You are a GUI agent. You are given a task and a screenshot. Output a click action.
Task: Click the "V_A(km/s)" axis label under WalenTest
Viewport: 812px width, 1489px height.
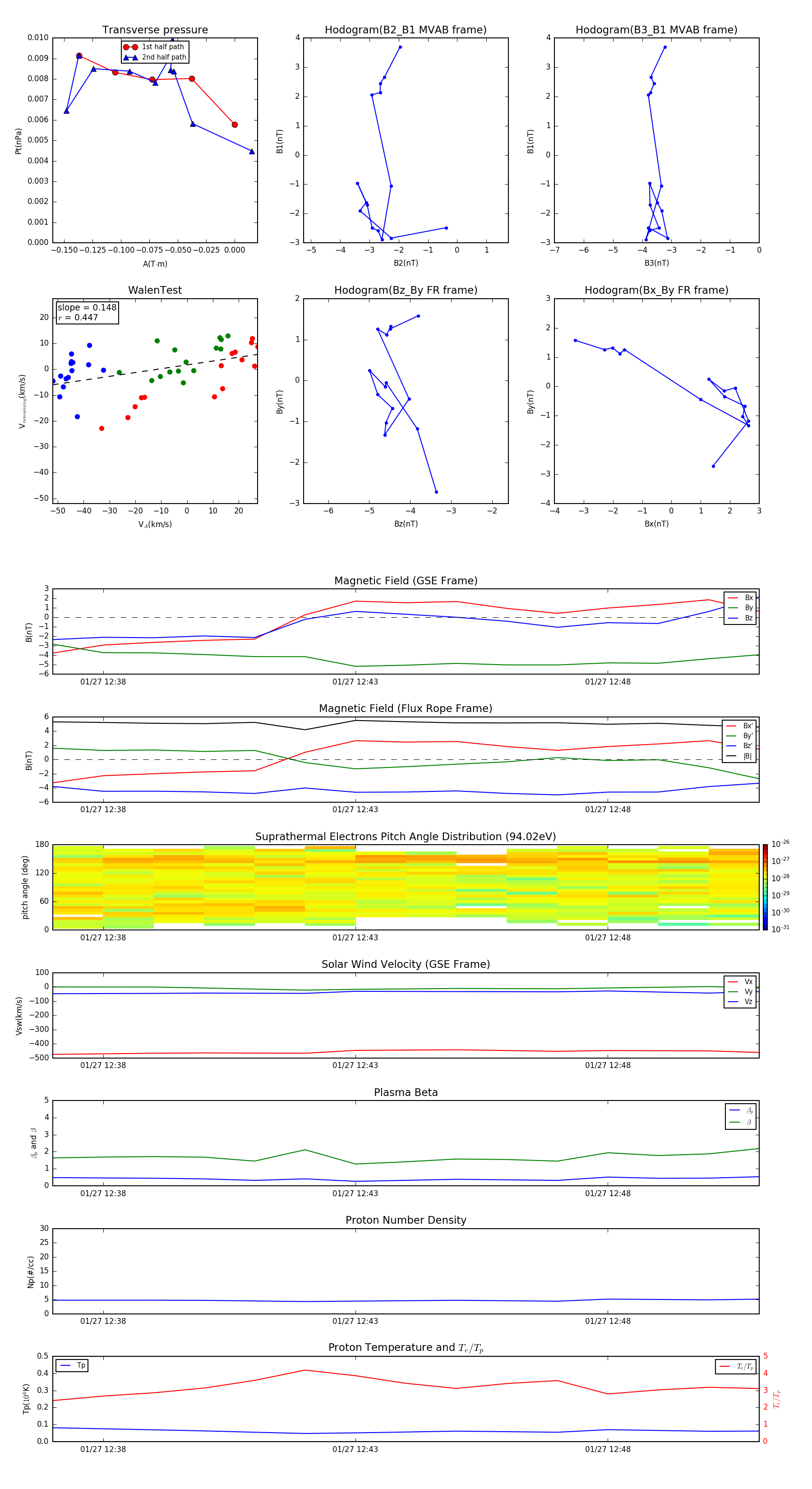[155, 524]
